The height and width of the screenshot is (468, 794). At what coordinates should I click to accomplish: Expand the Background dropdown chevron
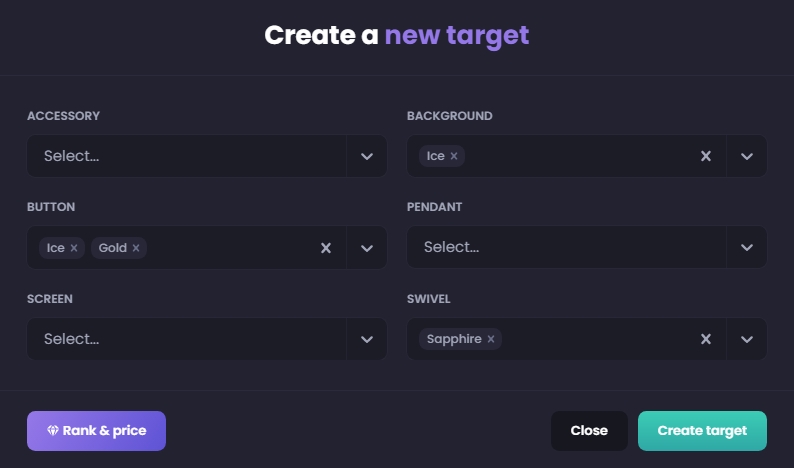[746, 156]
